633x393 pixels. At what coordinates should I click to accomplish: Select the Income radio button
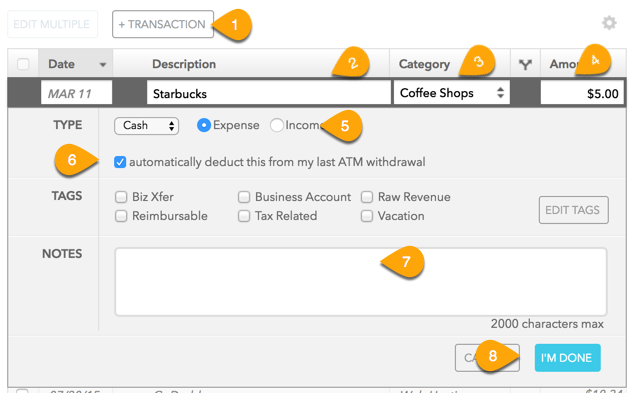click(277, 125)
